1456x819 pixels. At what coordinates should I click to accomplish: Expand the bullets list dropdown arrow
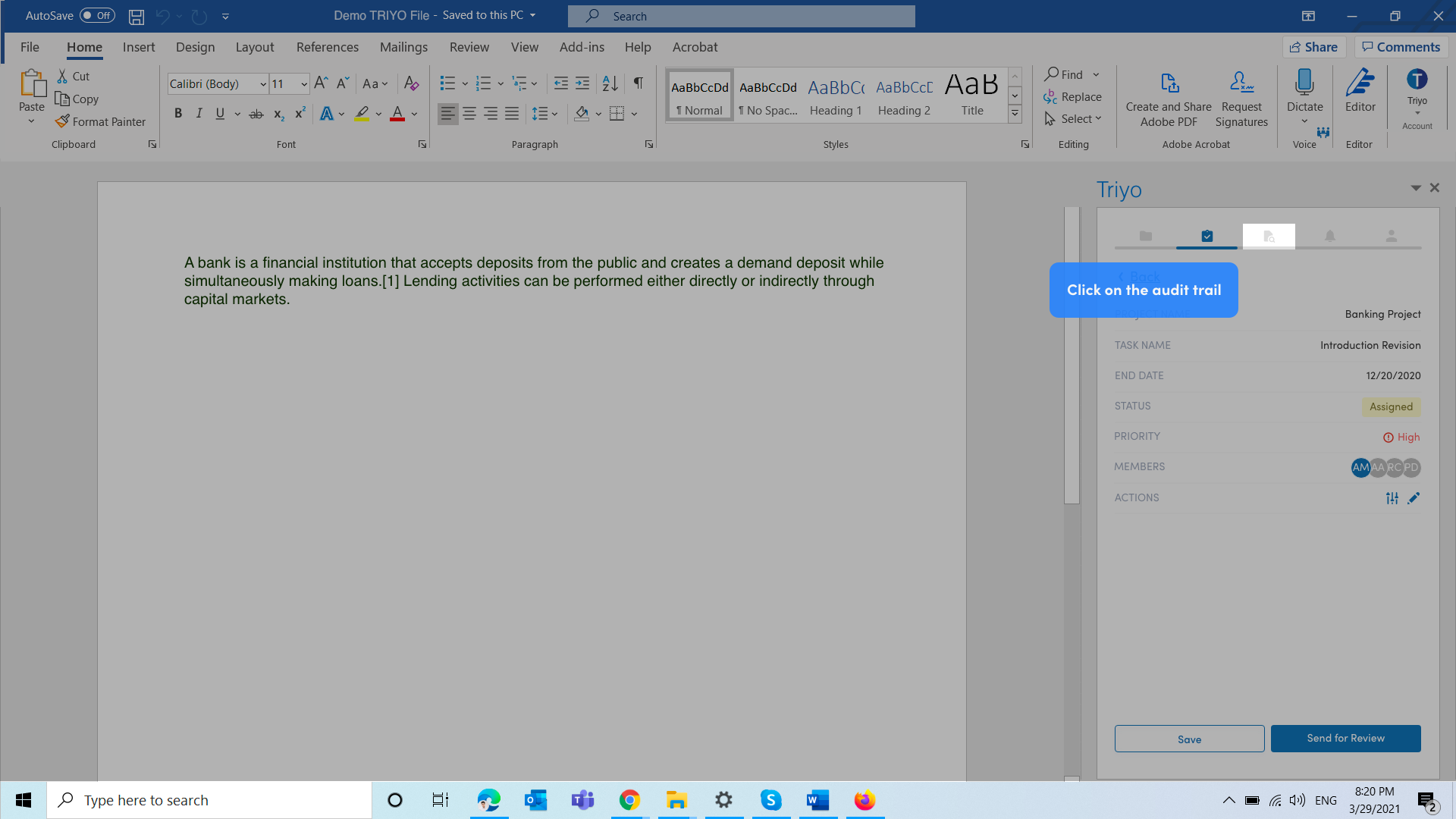click(464, 83)
